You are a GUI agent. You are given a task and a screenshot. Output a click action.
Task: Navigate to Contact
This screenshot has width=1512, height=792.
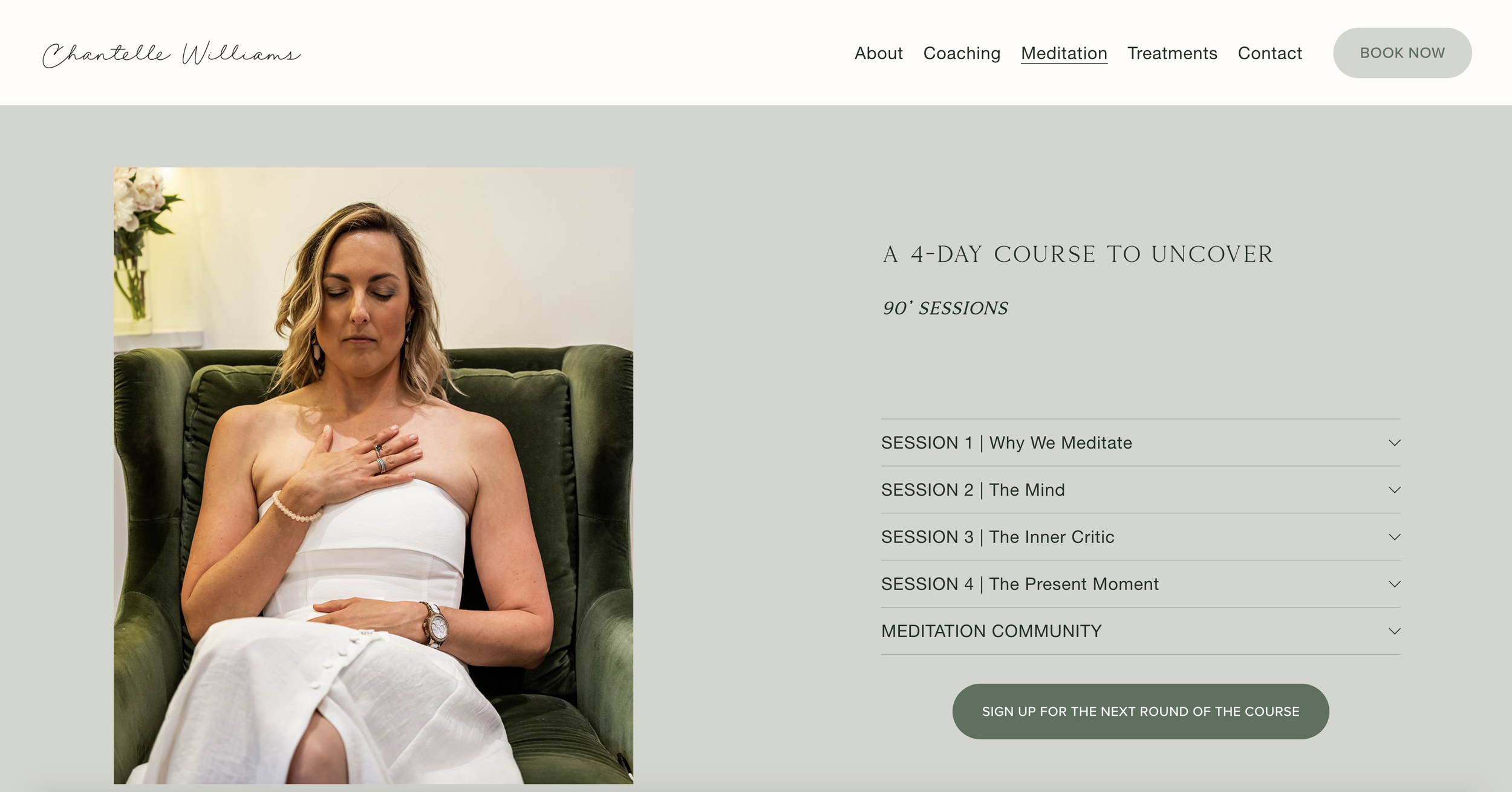pos(1269,53)
